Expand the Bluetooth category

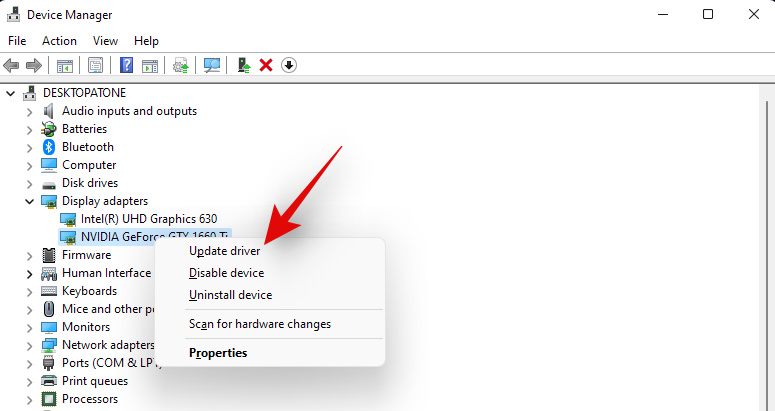[30, 148]
